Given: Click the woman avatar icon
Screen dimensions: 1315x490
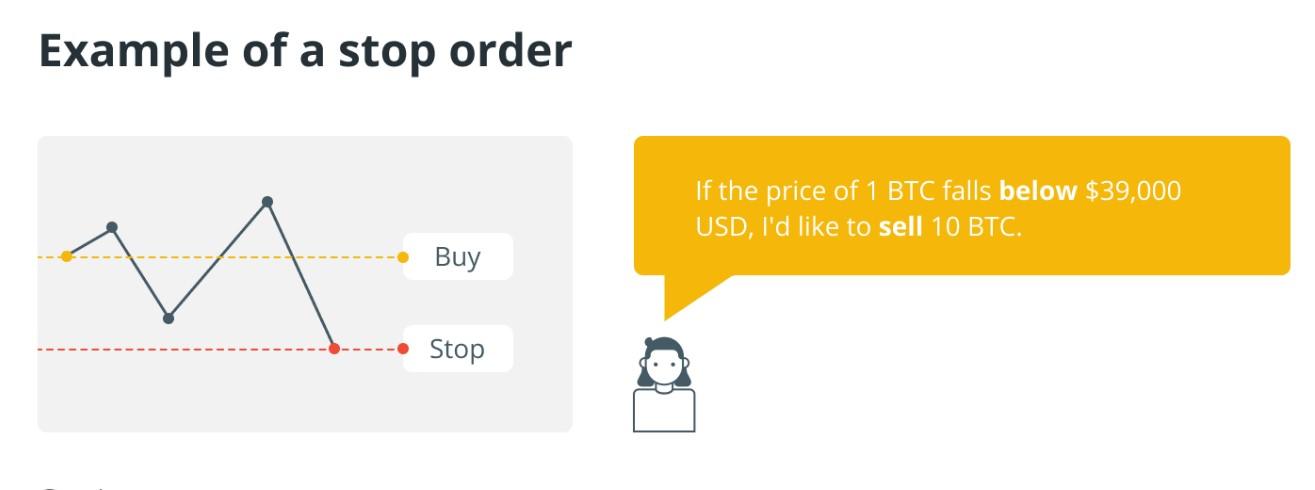Looking at the screenshot, I should (x=664, y=384).
